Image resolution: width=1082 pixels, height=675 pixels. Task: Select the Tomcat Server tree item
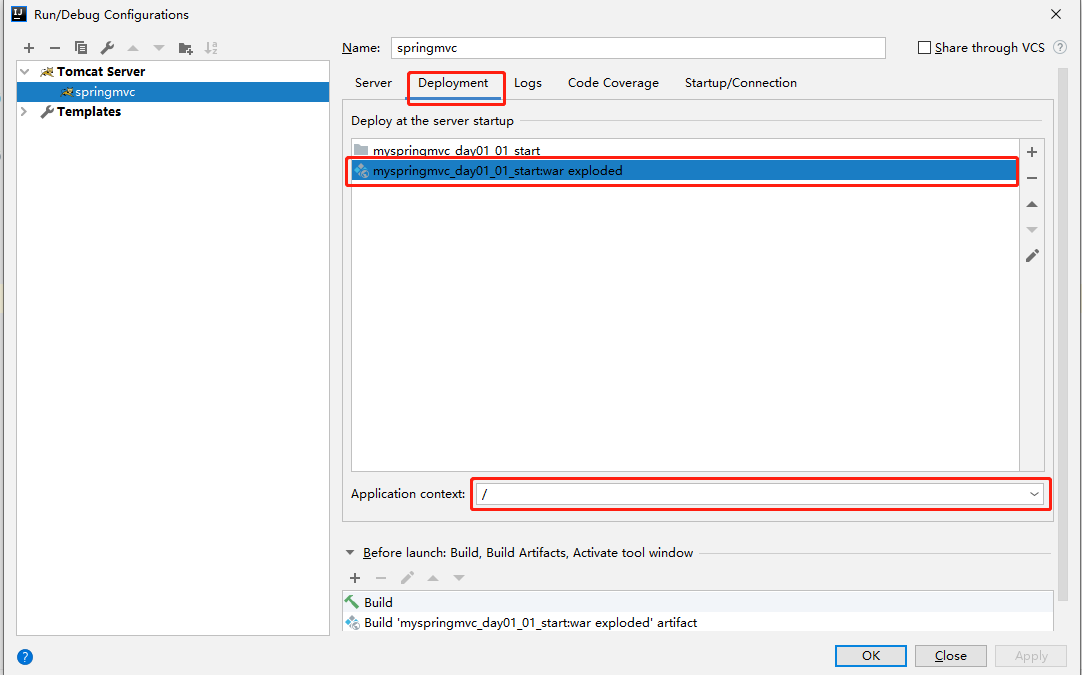point(173,72)
